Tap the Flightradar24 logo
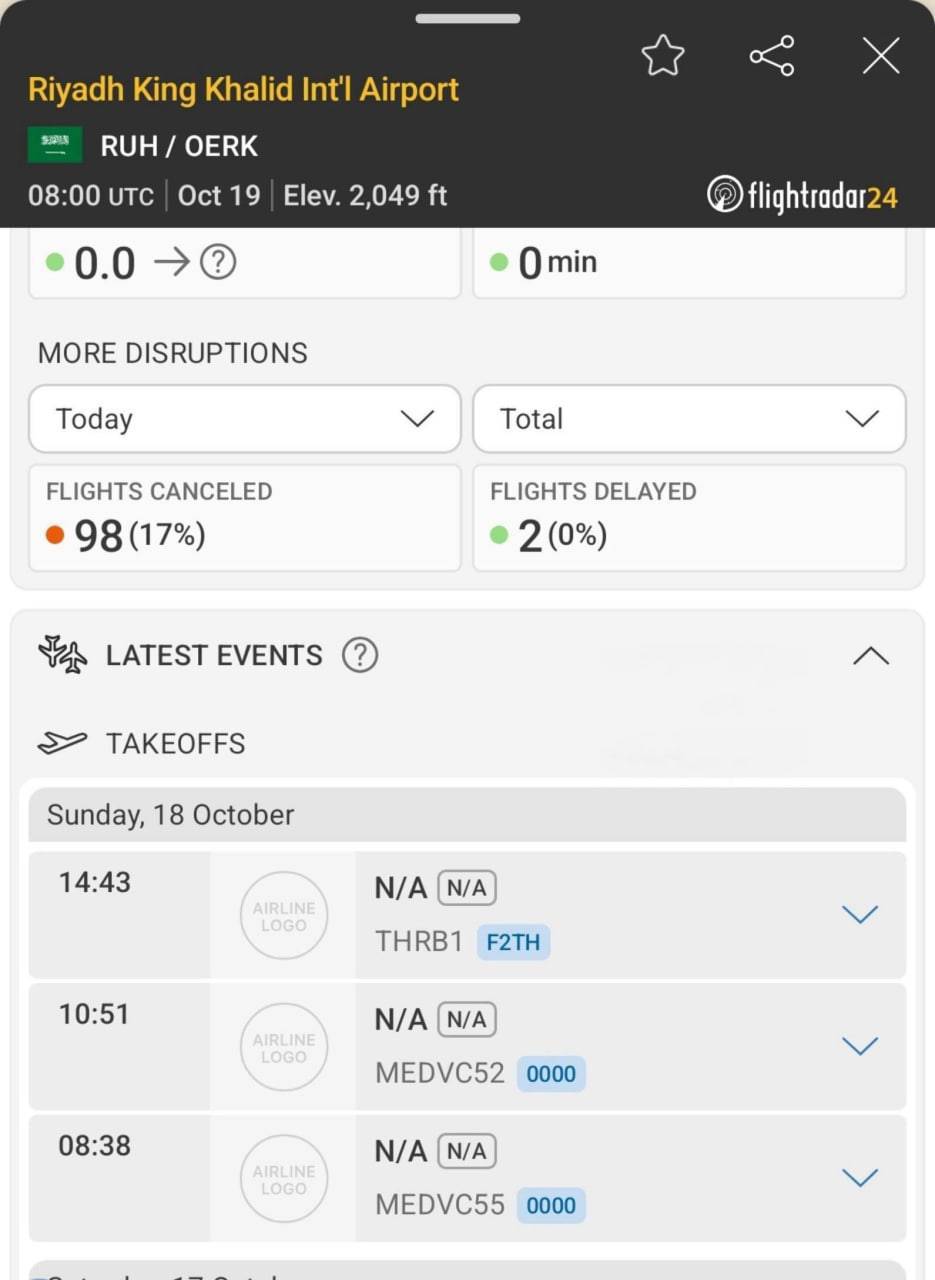 coord(802,195)
